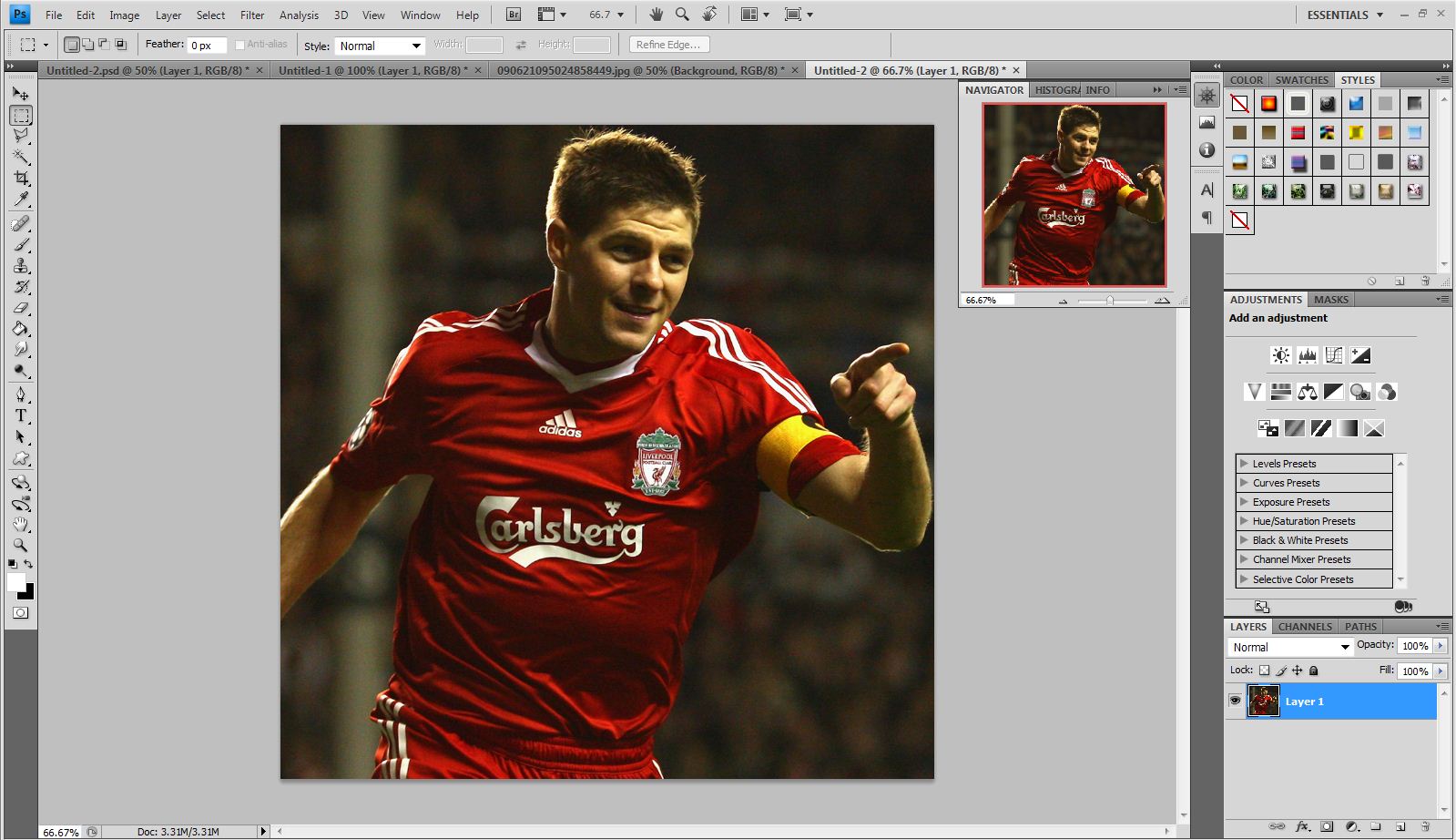Hide Layer 1 using the eye icon
Viewport: 1456px width, 840px height.
coord(1235,701)
